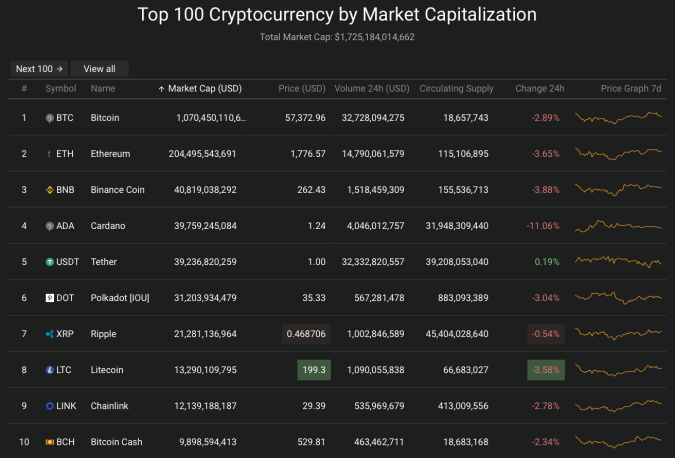
Task: Click the USDT symbol text
Action: pos(68,262)
